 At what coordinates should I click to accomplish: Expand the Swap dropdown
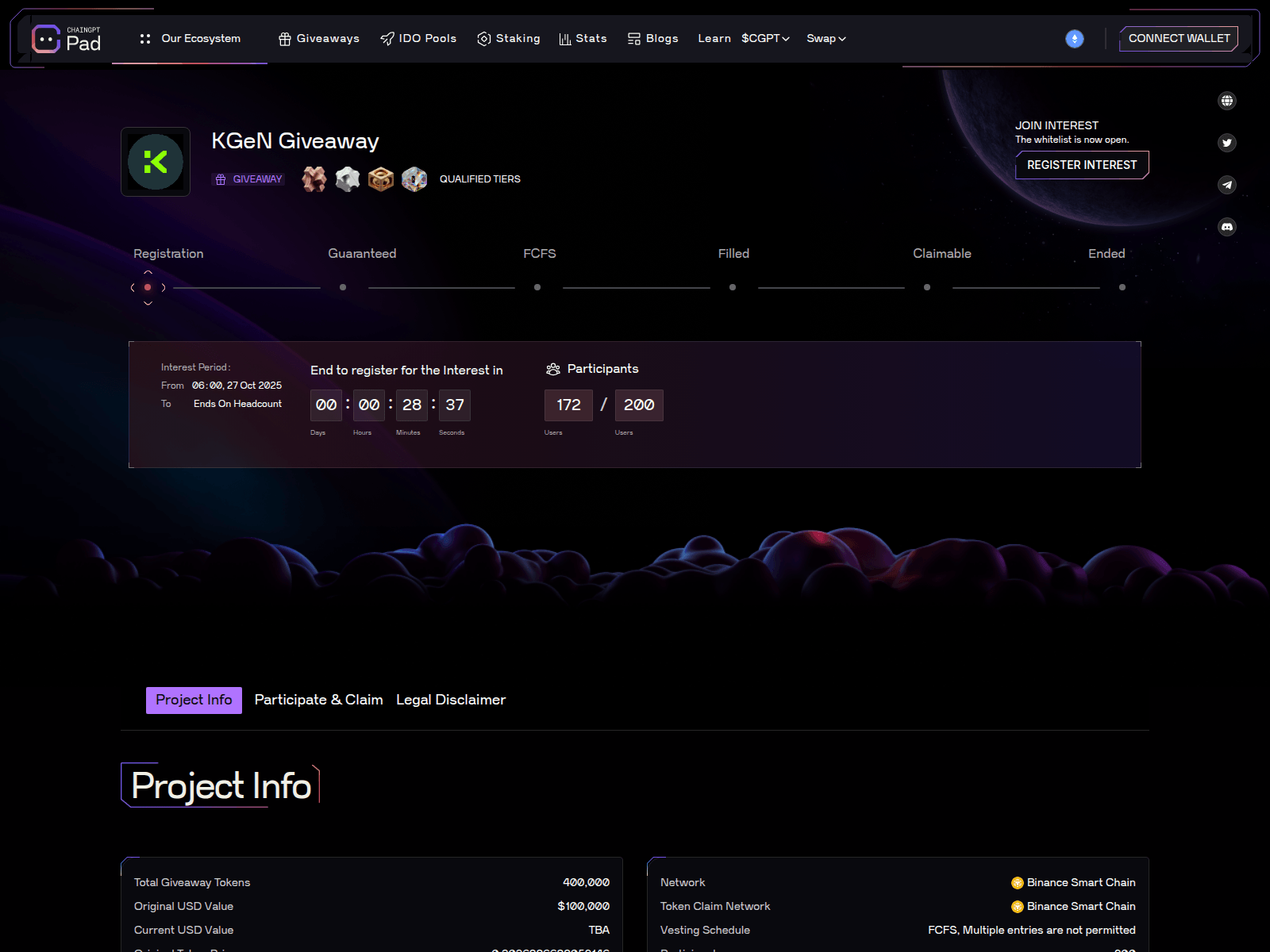pyautogui.click(x=826, y=38)
